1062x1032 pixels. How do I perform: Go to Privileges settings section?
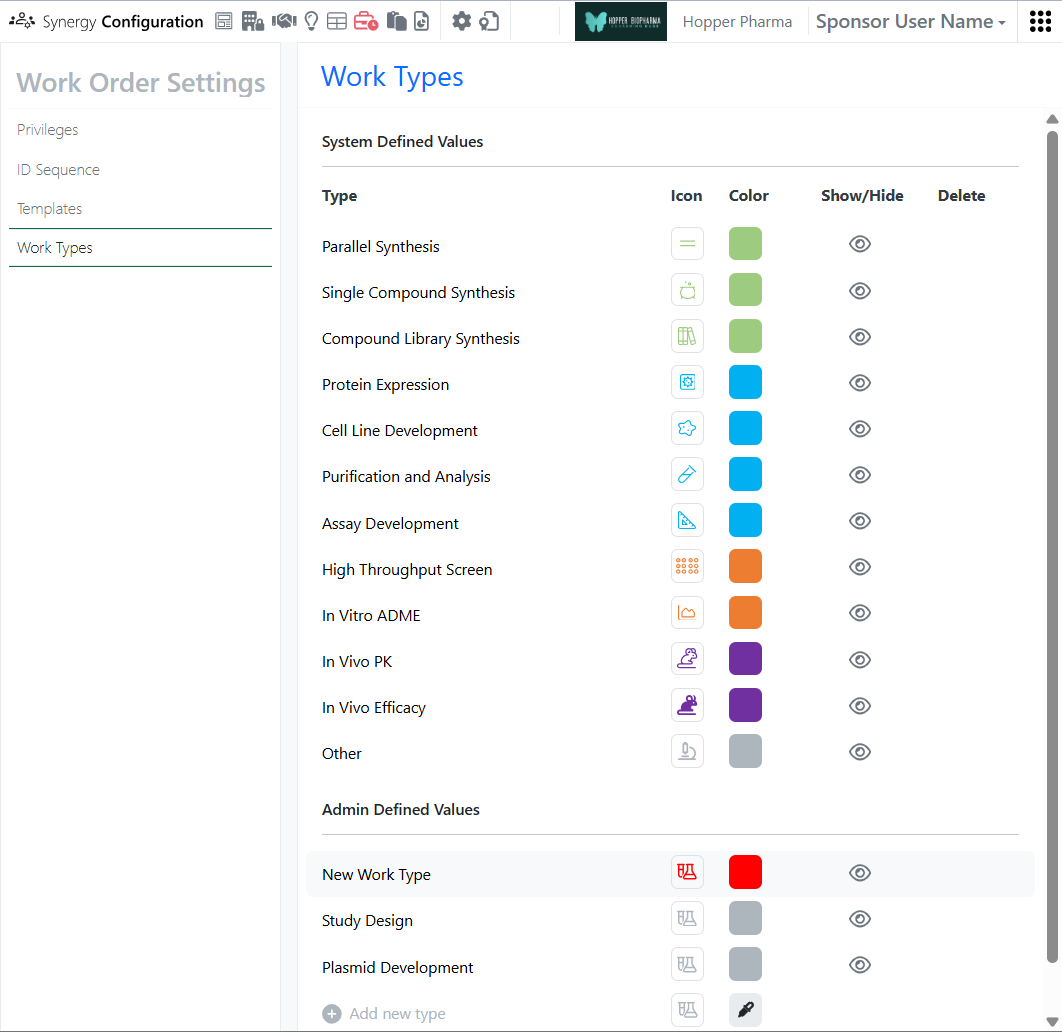48,130
